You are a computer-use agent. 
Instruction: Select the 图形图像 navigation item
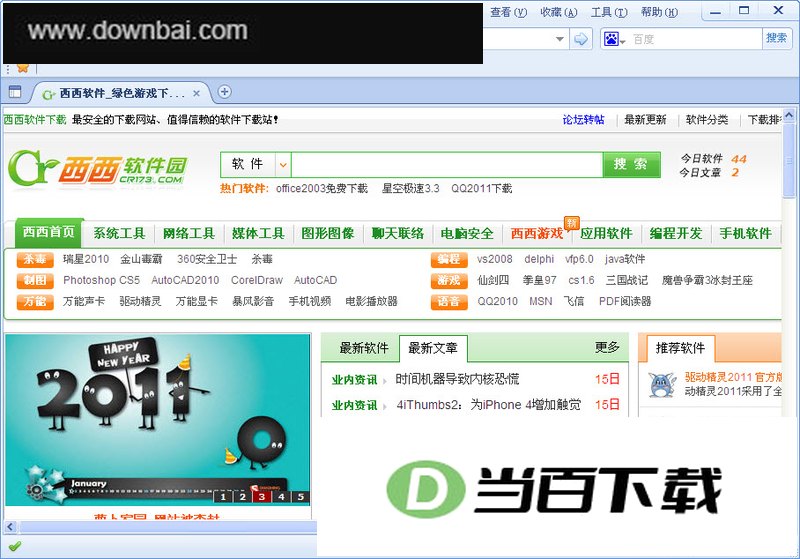pos(328,234)
